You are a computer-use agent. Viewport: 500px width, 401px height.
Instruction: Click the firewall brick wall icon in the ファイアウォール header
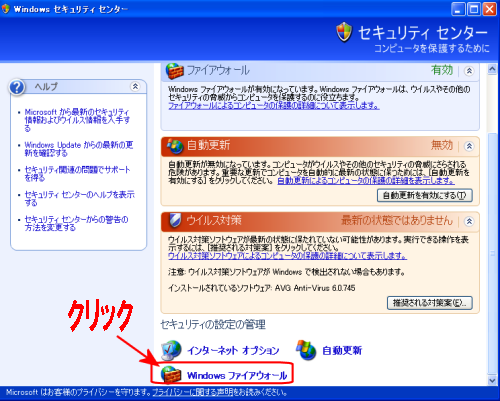(175, 71)
